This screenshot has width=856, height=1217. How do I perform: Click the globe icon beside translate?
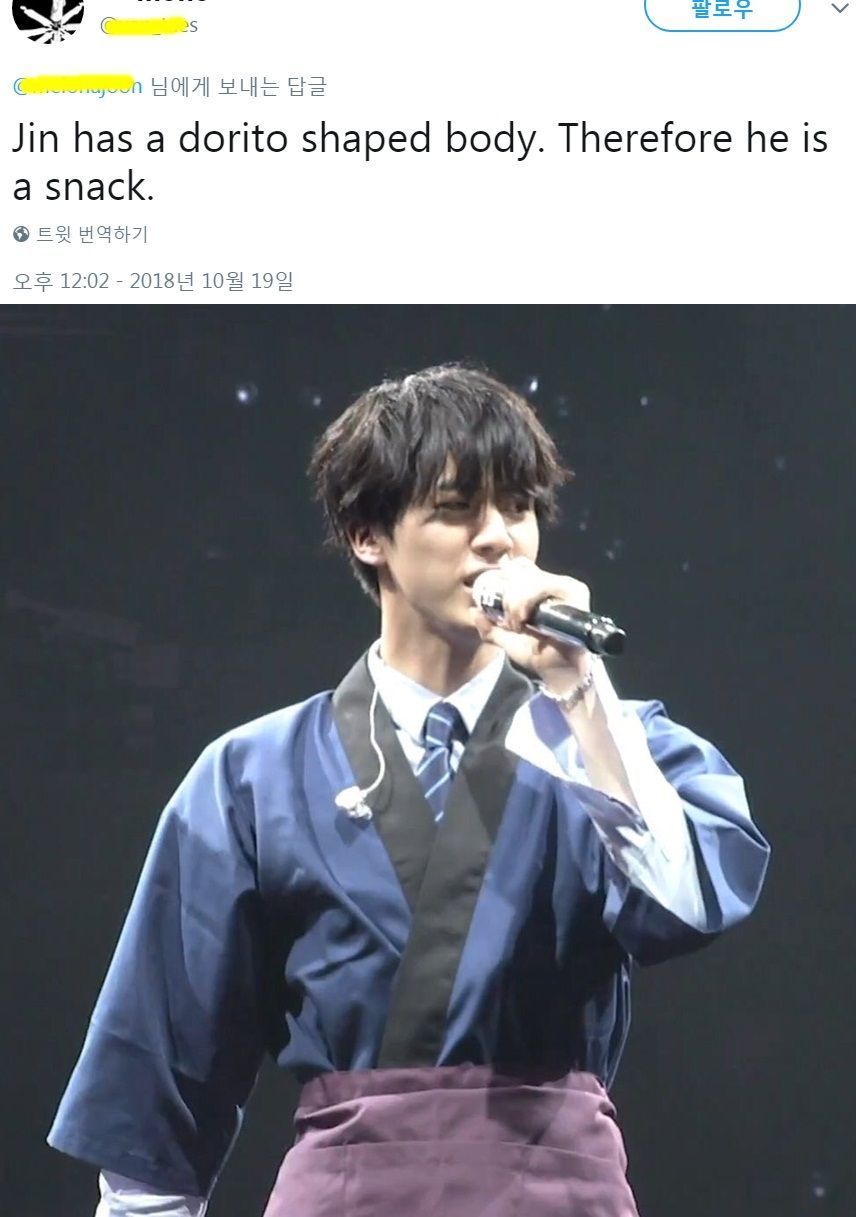[21, 234]
